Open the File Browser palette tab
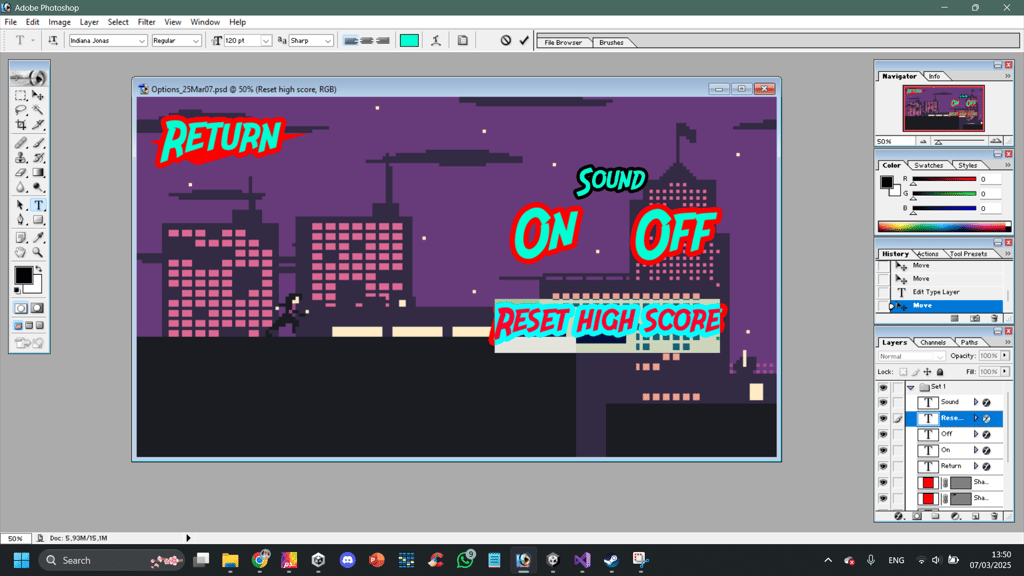This screenshot has height=576, width=1024. 563,42
